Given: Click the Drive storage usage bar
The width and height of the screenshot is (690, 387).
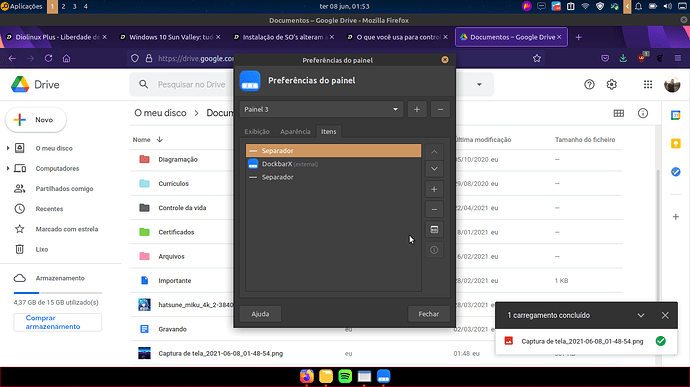Looking at the screenshot, I should click(x=58, y=293).
